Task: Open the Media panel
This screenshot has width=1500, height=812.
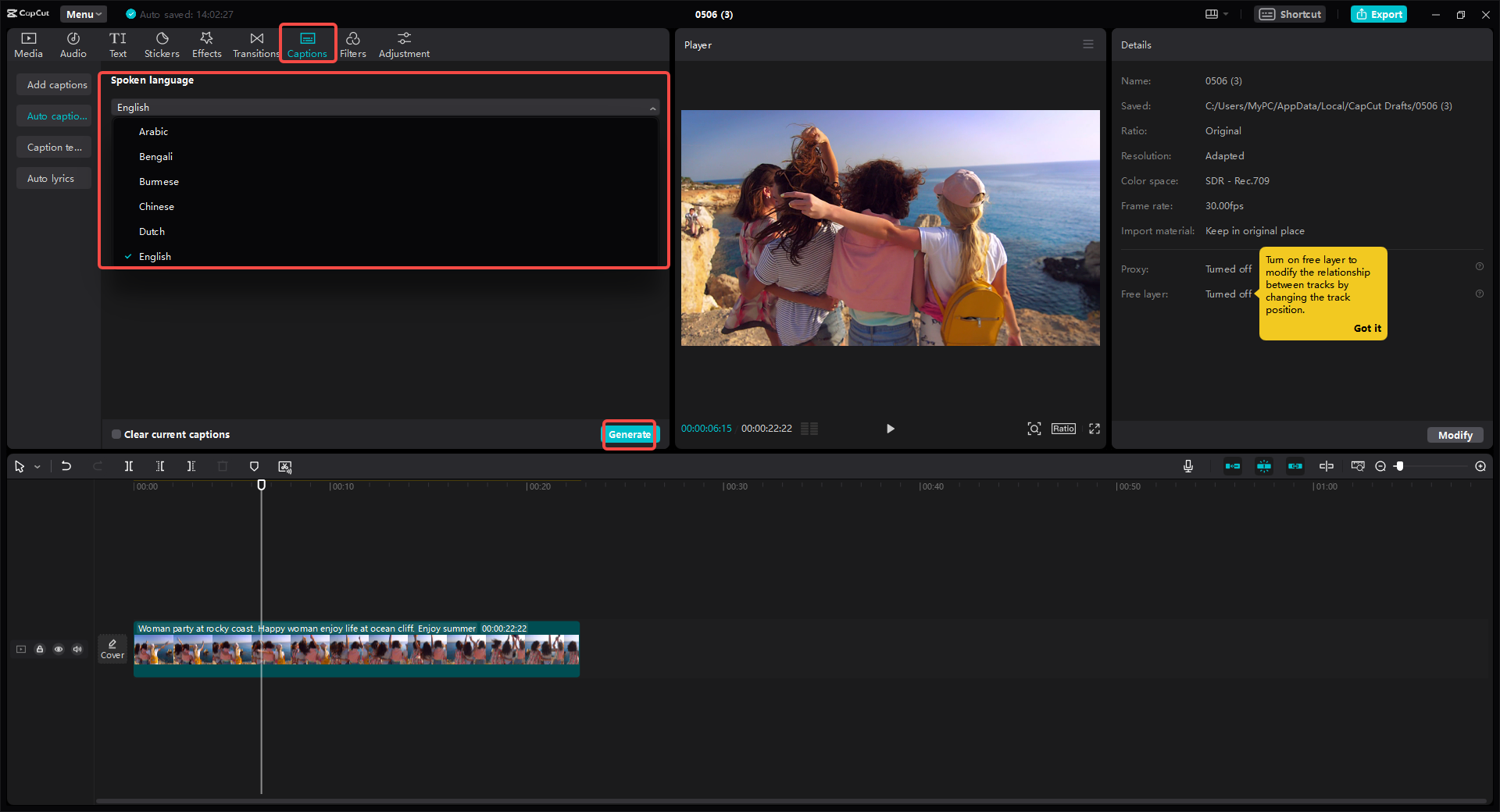Action: click(28, 44)
